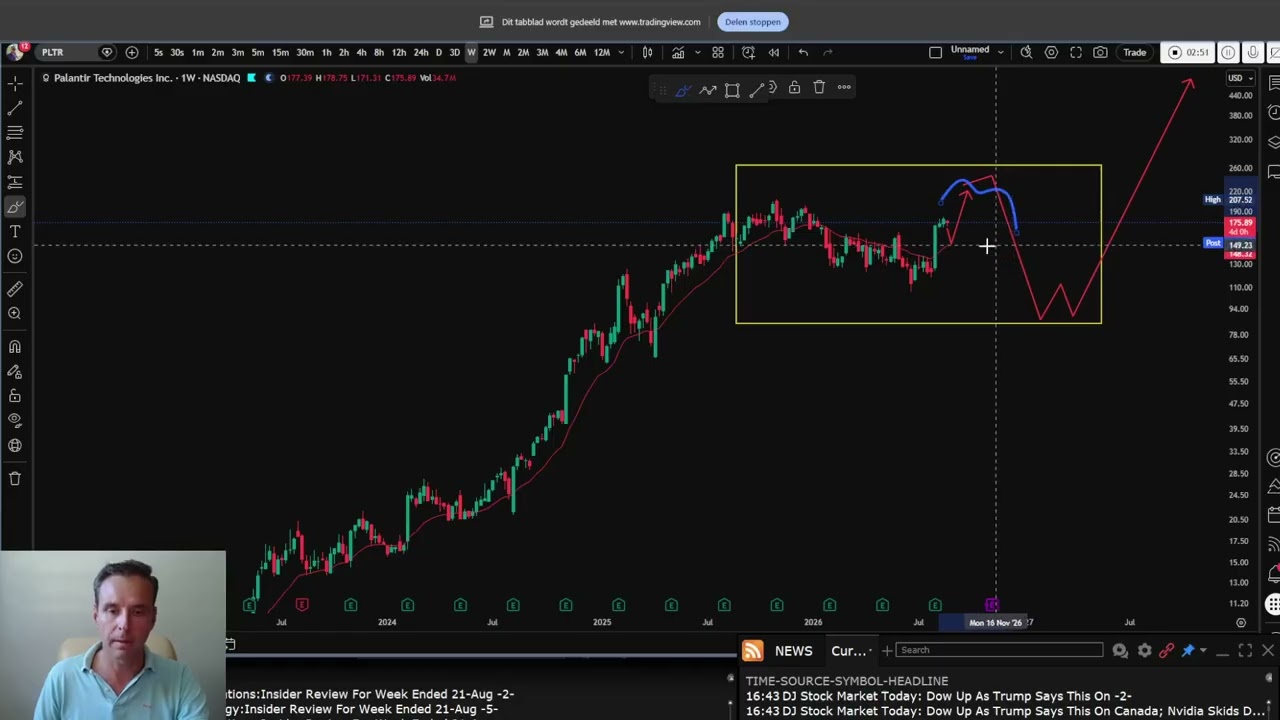Select the trend line drawing tool
The height and width of the screenshot is (720, 1280).
[x=15, y=108]
